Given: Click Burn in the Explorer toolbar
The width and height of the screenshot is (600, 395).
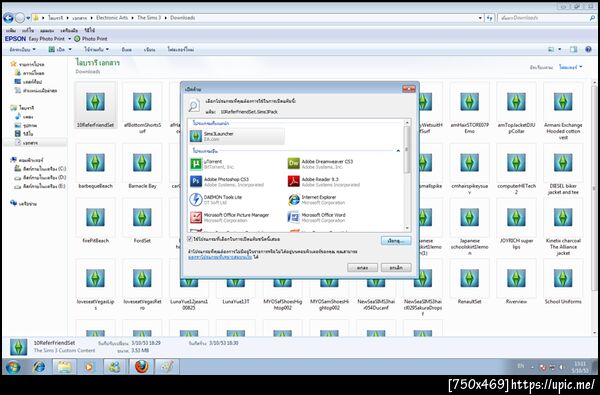Looking at the screenshot, I should point(127,50).
